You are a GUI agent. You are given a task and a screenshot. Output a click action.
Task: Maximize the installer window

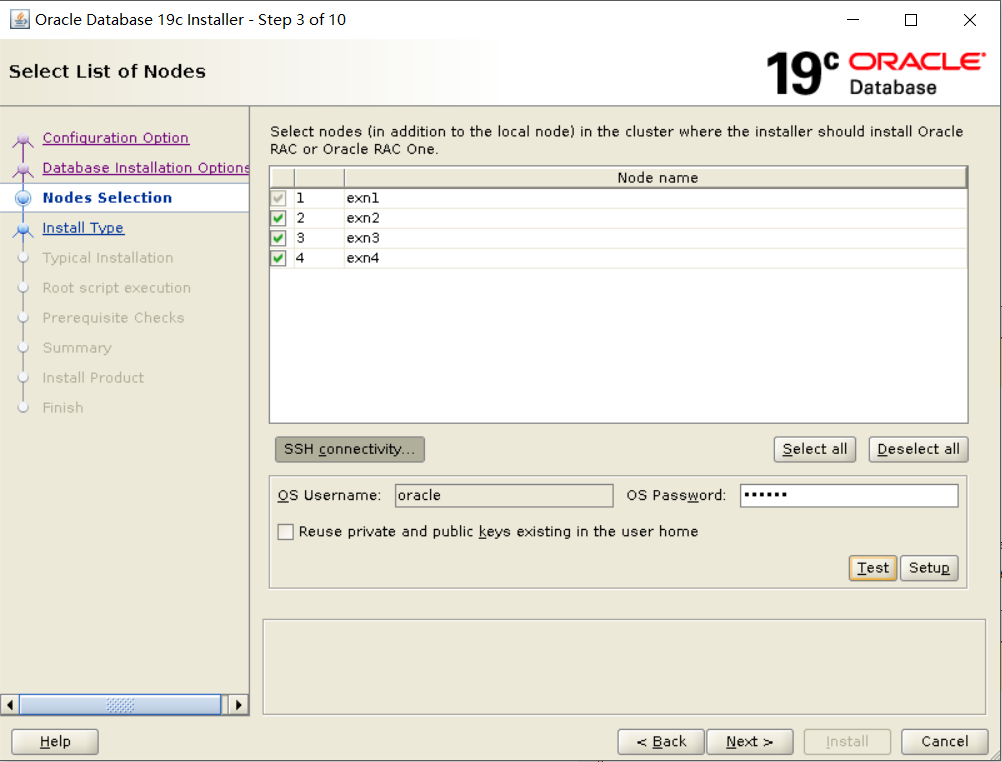pyautogui.click(x=911, y=20)
